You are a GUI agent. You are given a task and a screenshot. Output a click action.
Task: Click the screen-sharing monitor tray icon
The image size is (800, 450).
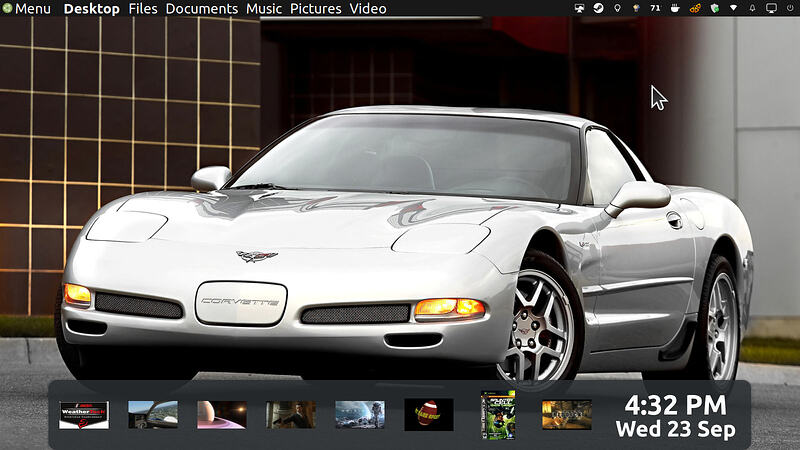tap(579, 8)
